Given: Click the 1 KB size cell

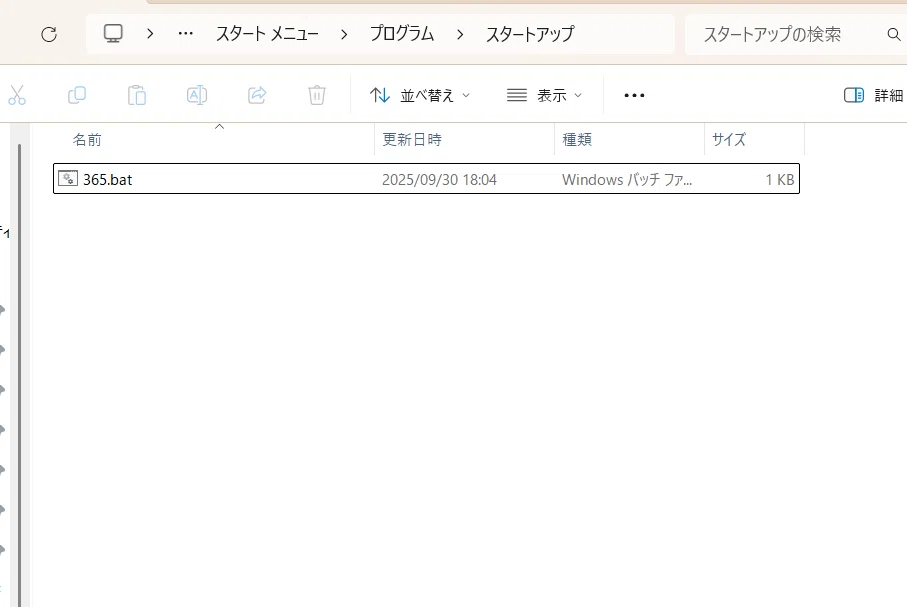Looking at the screenshot, I should coord(780,179).
